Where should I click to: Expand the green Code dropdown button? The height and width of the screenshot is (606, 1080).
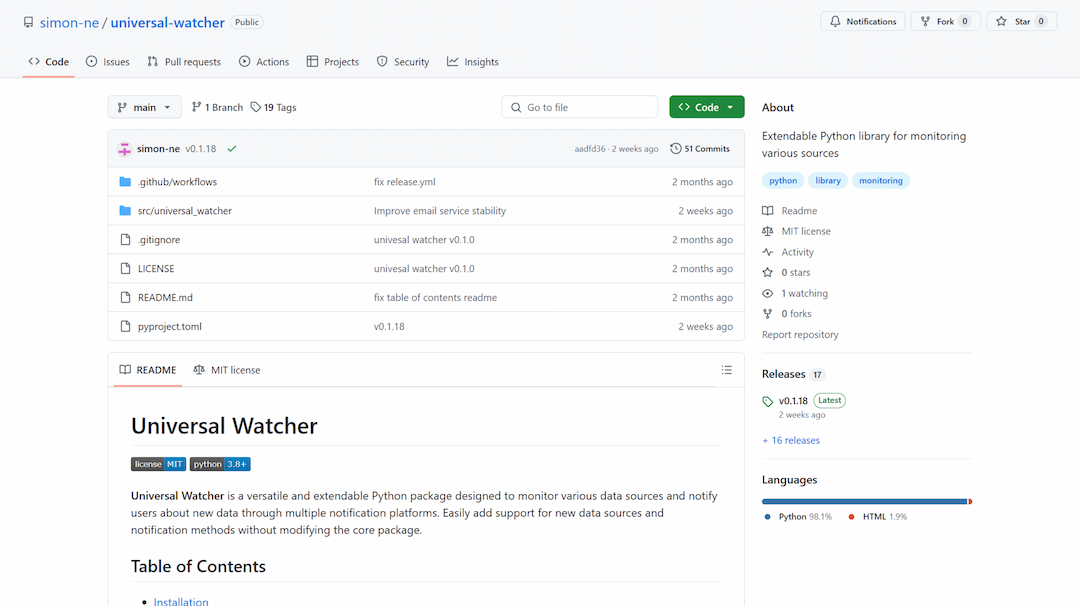tap(707, 107)
